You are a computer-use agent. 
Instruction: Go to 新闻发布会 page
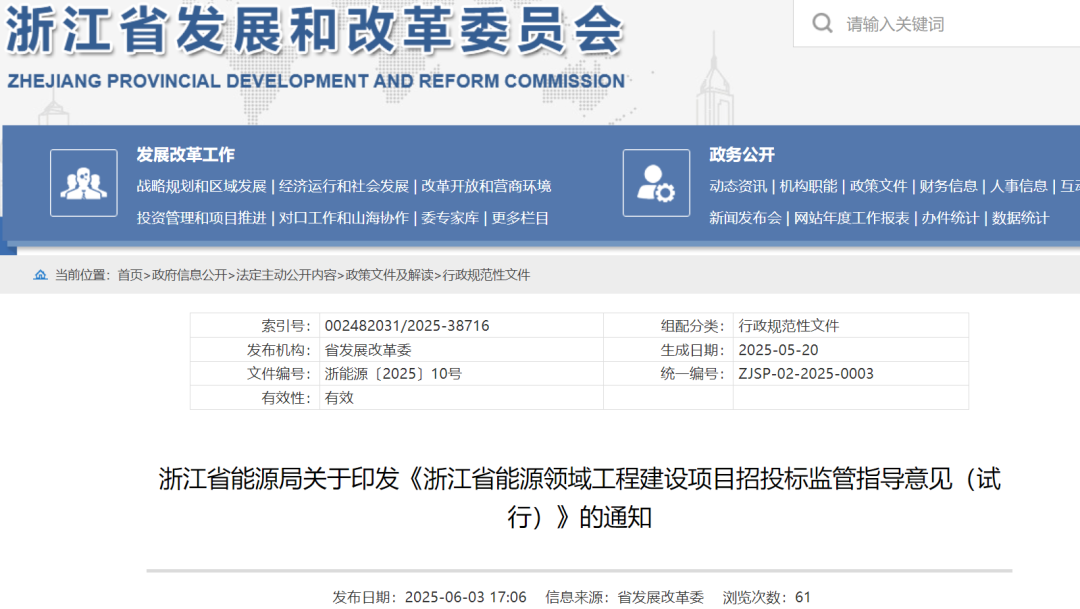pos(745,218)
